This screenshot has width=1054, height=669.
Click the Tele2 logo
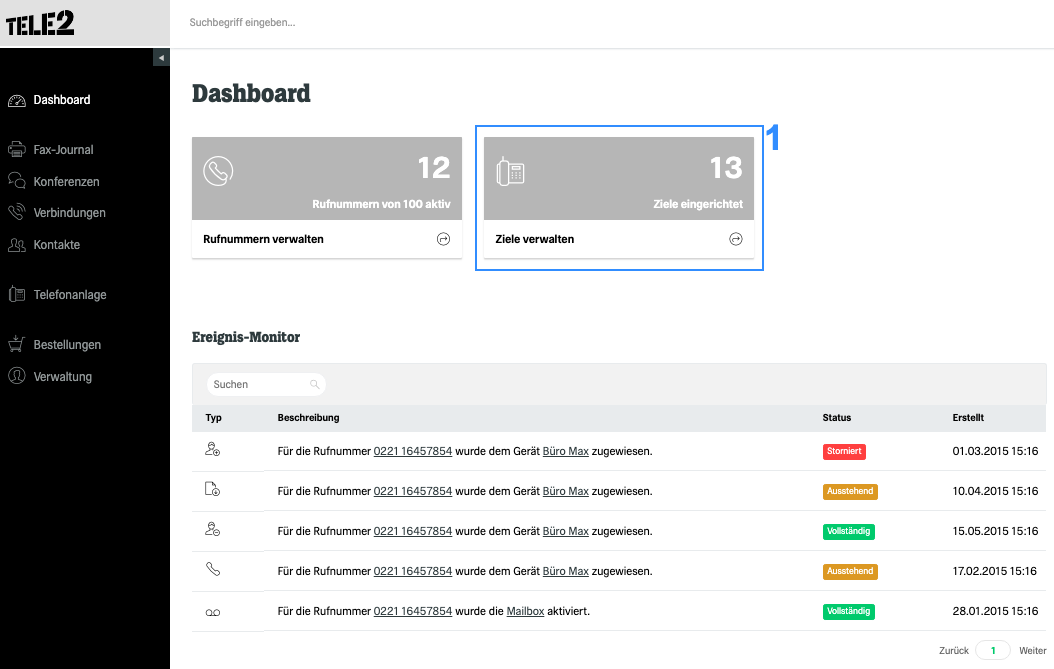point(40,24)
